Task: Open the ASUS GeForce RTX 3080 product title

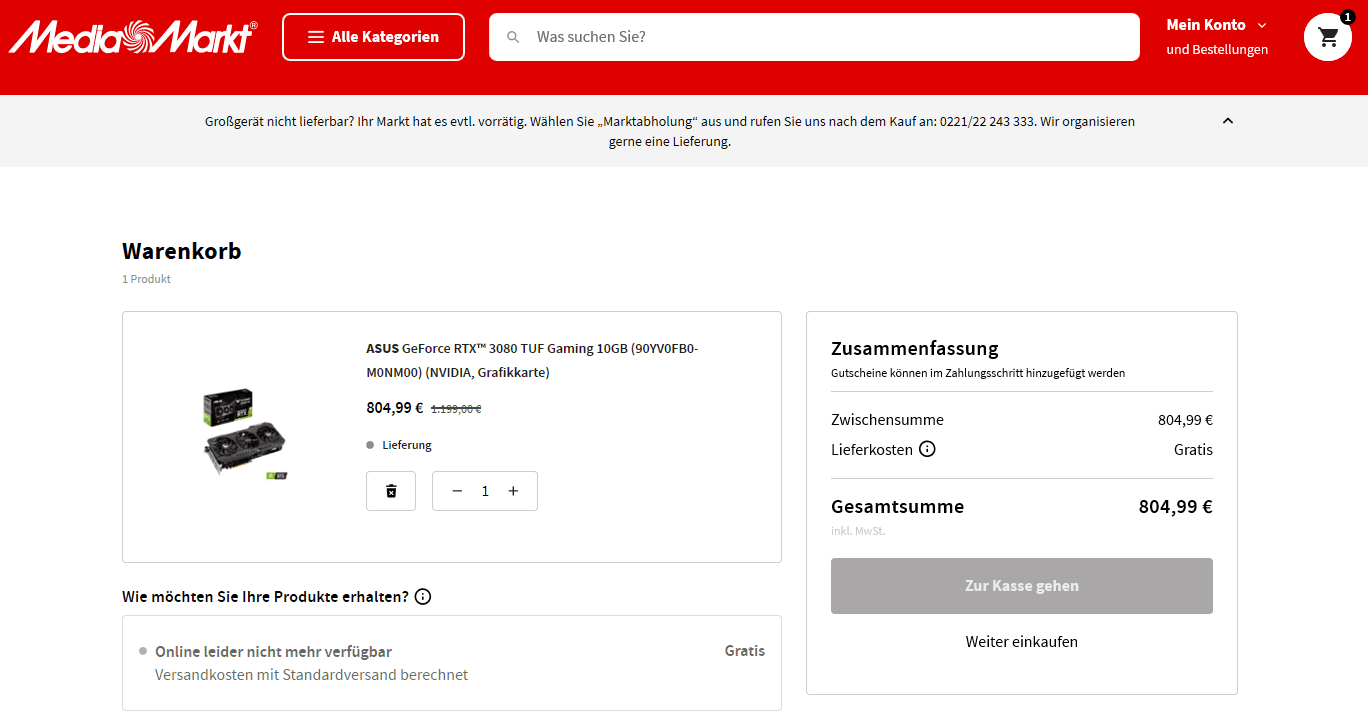Action: 532,360
